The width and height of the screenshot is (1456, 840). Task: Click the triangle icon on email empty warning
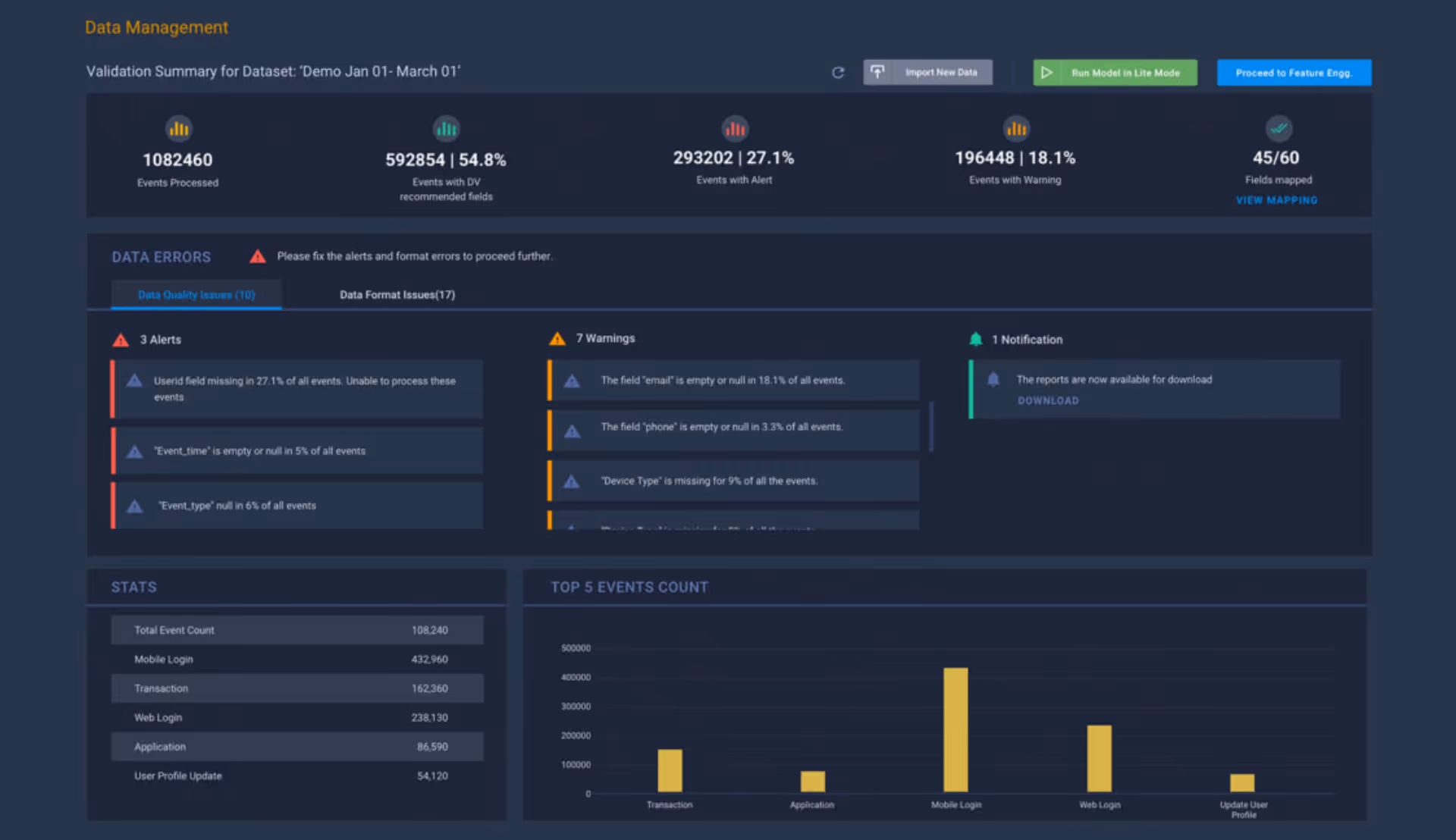click(x=572, y=381)
